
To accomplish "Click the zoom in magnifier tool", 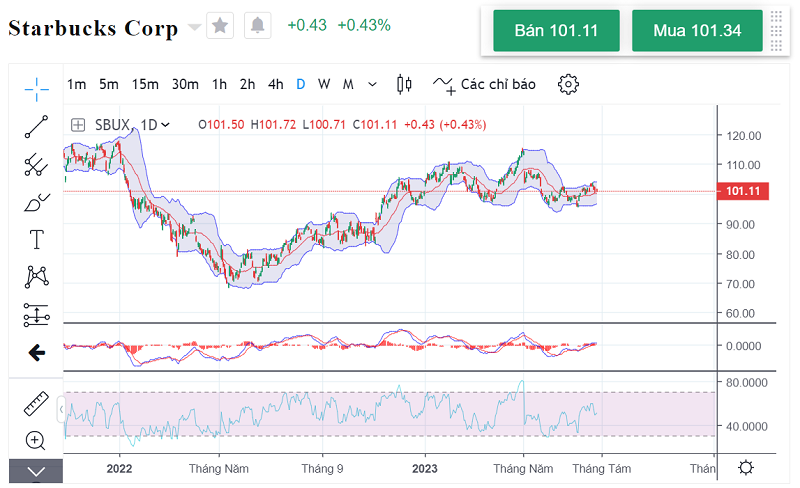I will click(37, 440).
